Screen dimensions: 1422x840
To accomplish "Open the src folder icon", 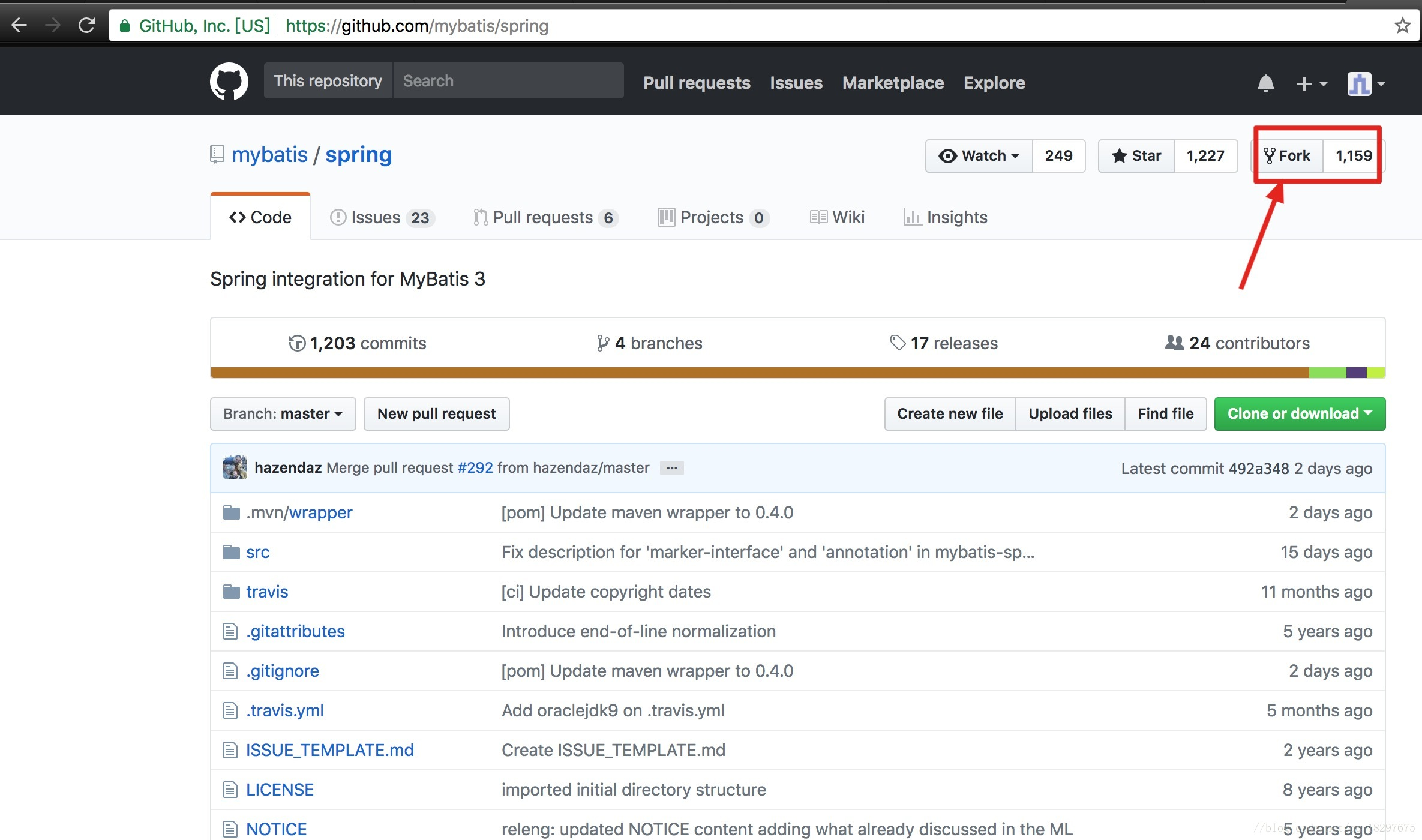I will coord(231,552).
